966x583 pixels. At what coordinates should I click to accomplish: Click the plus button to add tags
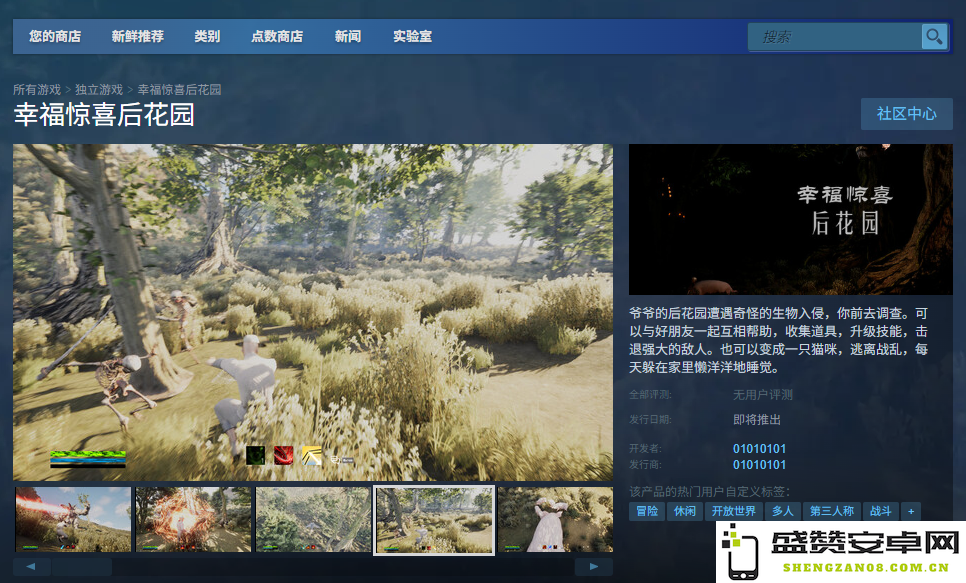[911, 511]
